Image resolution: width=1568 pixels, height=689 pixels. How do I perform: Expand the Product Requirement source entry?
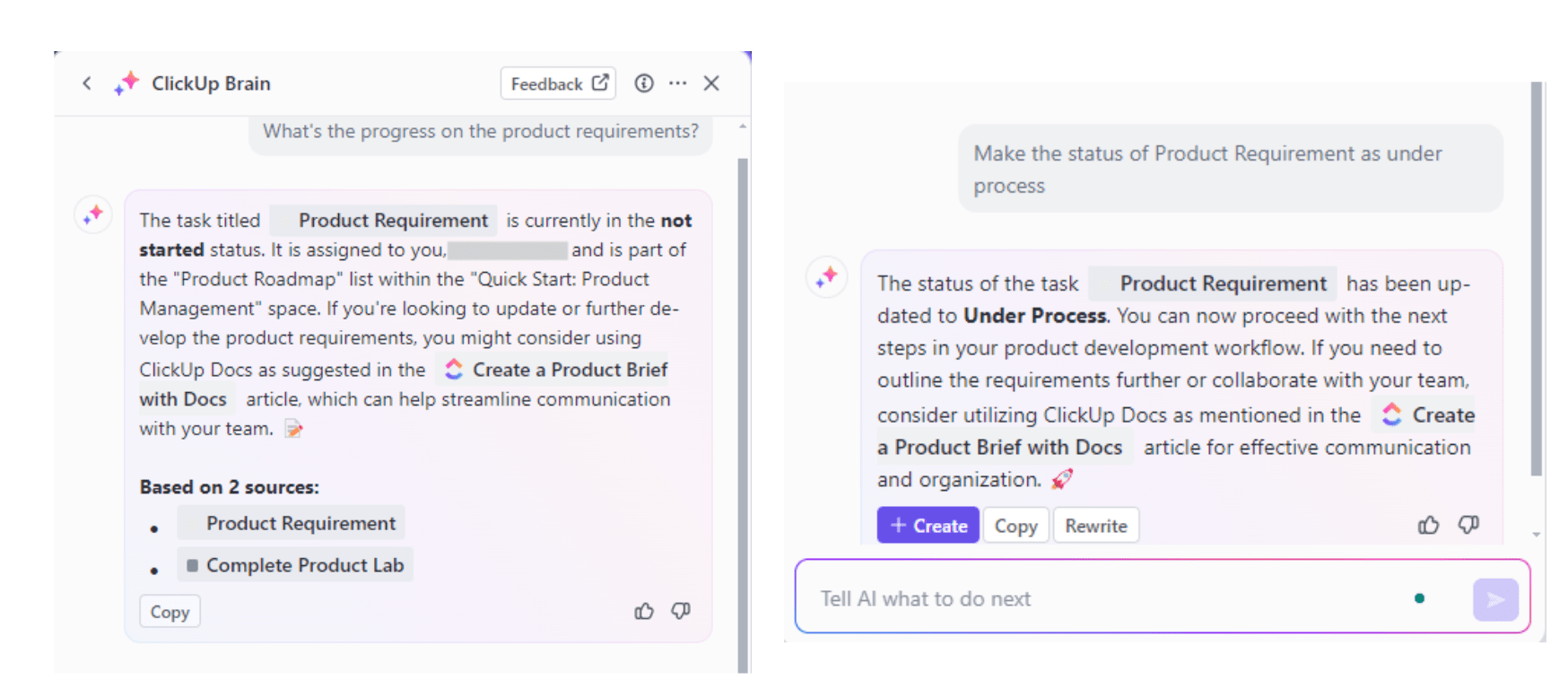click(x=300, y=523)
